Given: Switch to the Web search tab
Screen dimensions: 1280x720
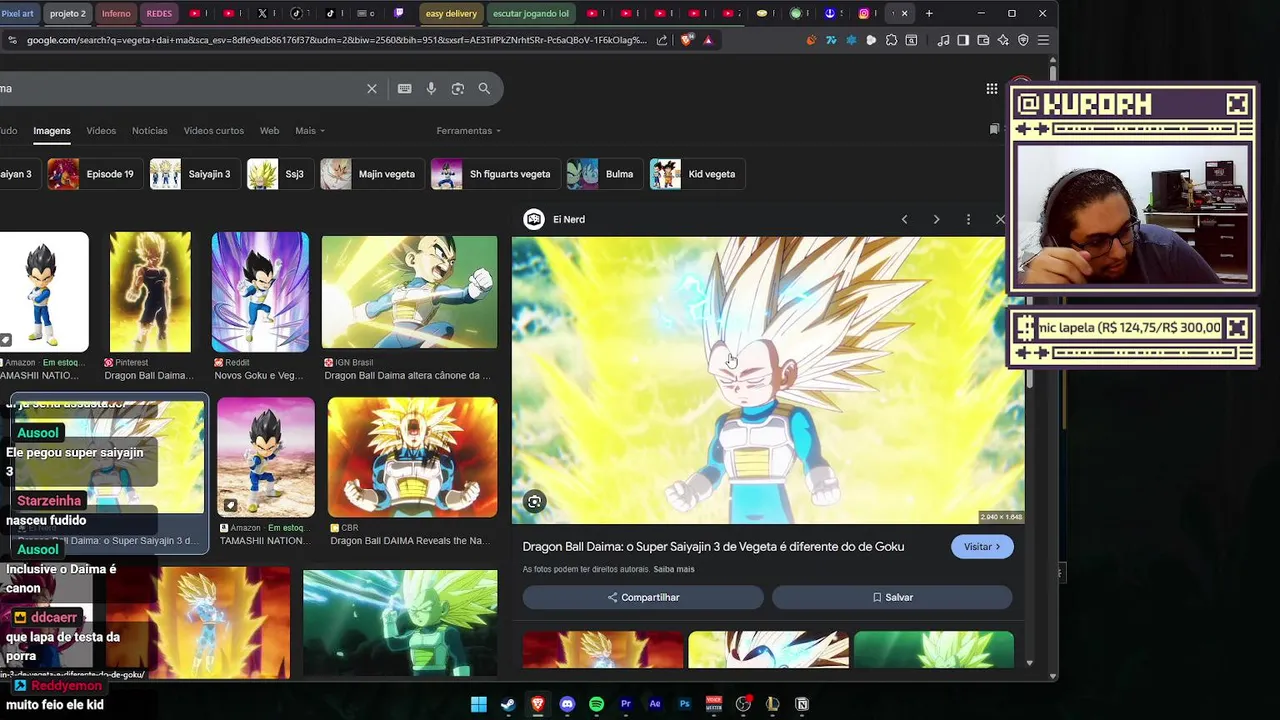Looking at the screenshot, I should pyautogui.click(x=269, y=131).
